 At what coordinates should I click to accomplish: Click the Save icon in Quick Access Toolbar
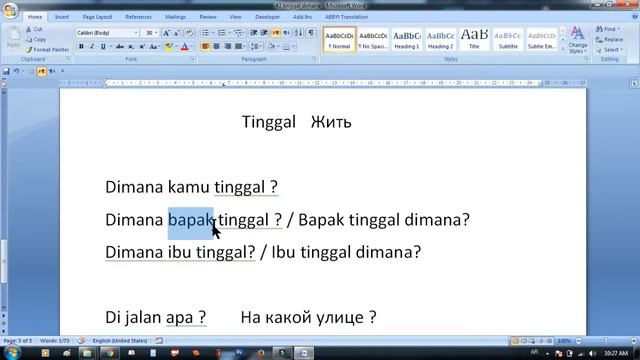click(6, 71)
